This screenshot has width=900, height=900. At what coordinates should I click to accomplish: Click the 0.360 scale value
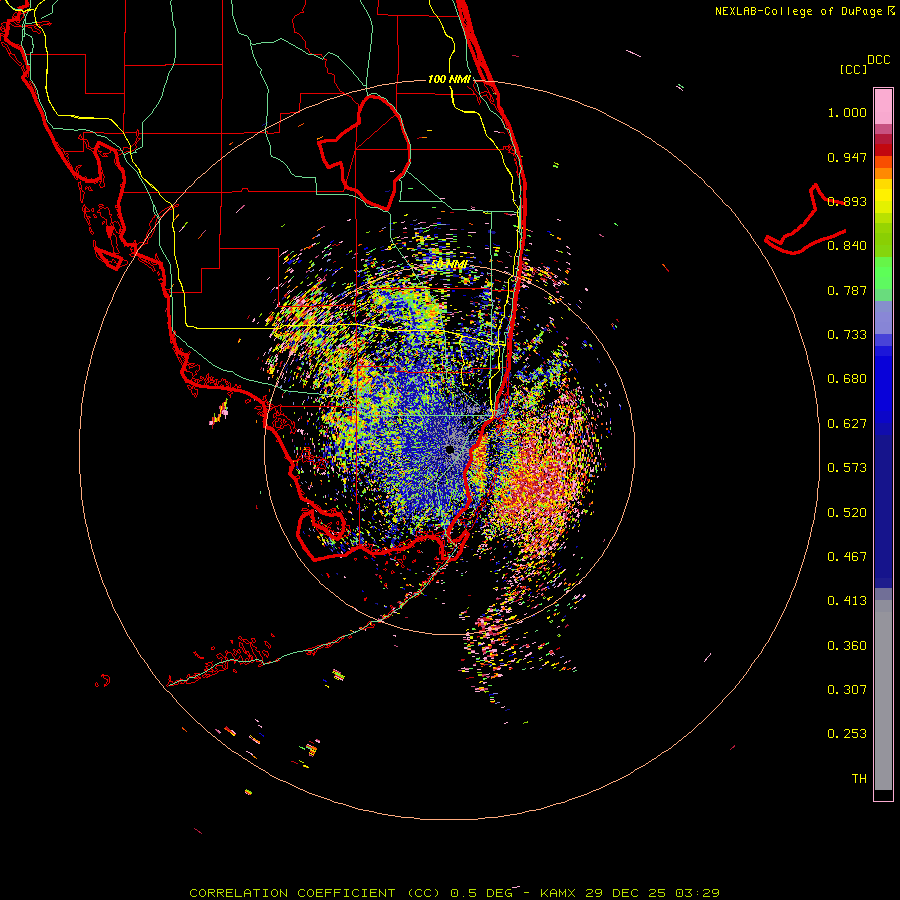847,646
